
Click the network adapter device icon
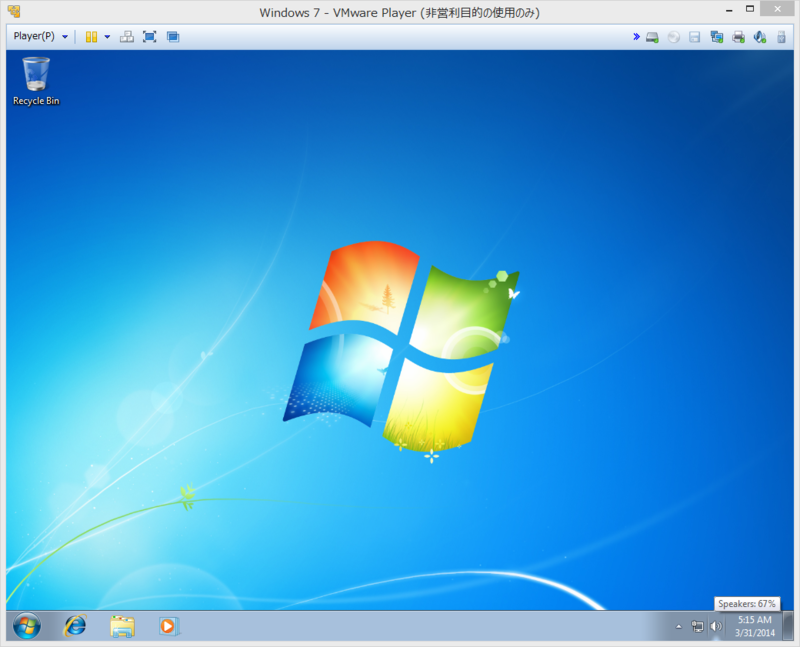(716, 37)
